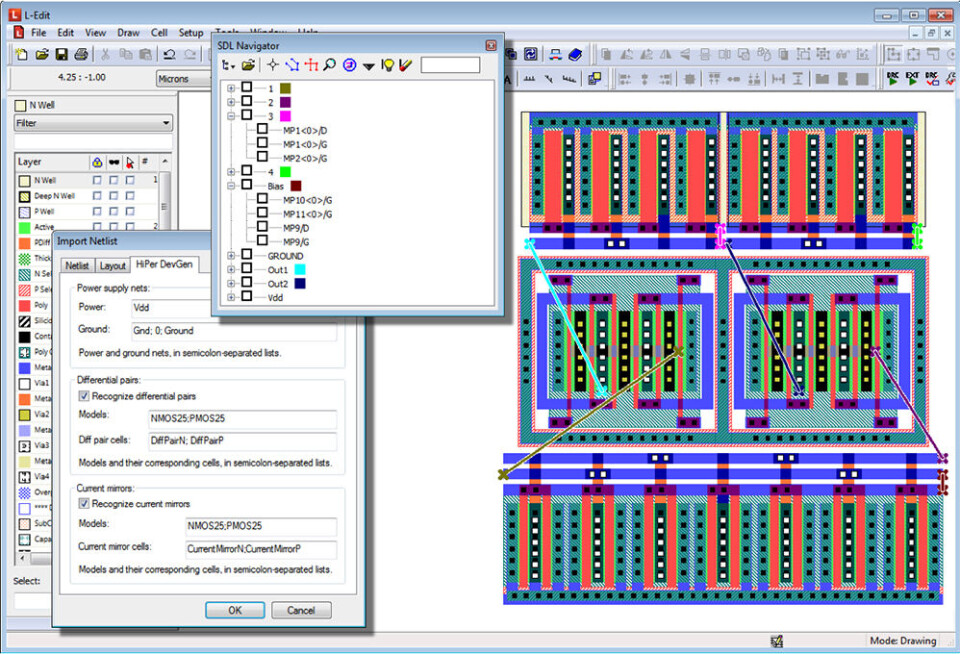Run DRC with the green play icon
The width and height of the screenshot is (960, 654).
893,78
